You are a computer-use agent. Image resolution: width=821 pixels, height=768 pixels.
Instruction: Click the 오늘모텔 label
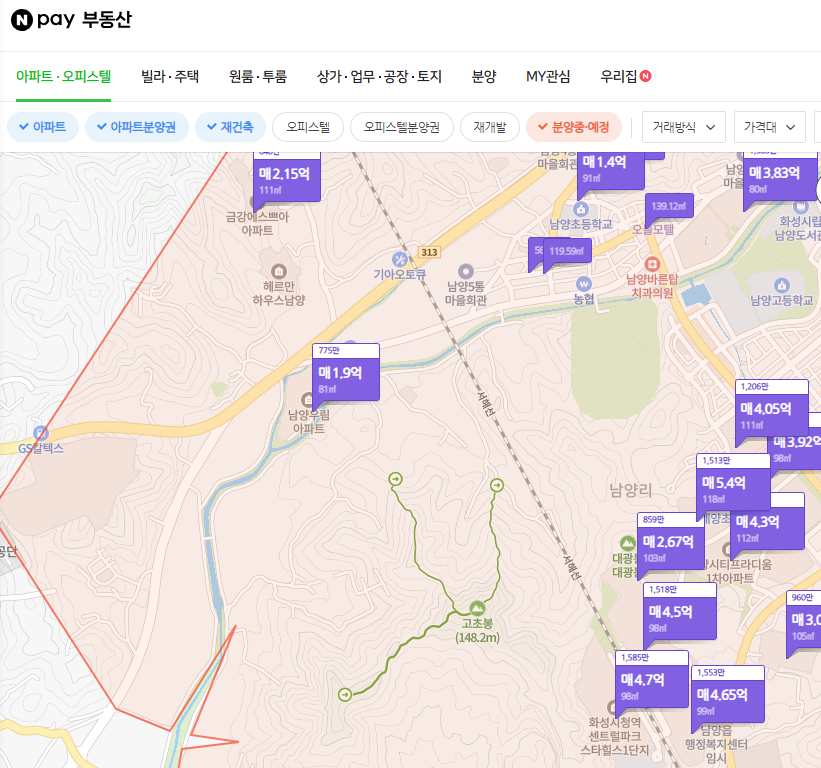653,229
